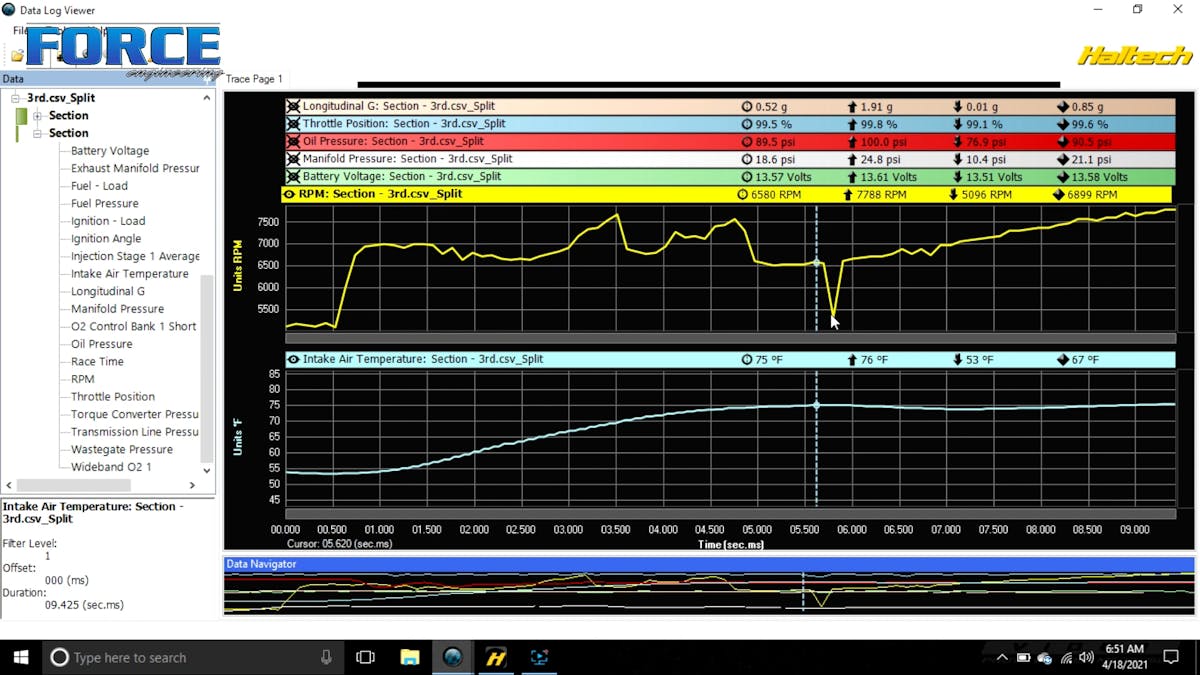1200x675 pixels.
Task: Hide the RPM trace with eye icon
Action: pos(290,194)
